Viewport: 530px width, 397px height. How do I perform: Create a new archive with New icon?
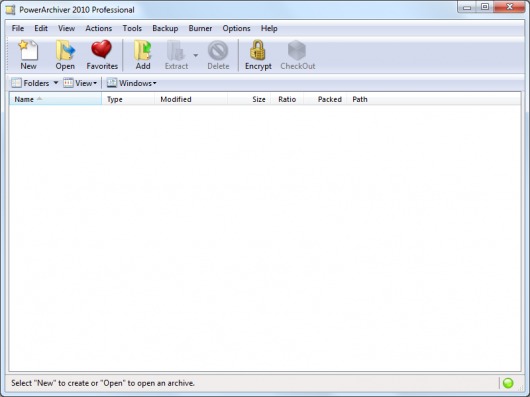click(x=28, y=50)
